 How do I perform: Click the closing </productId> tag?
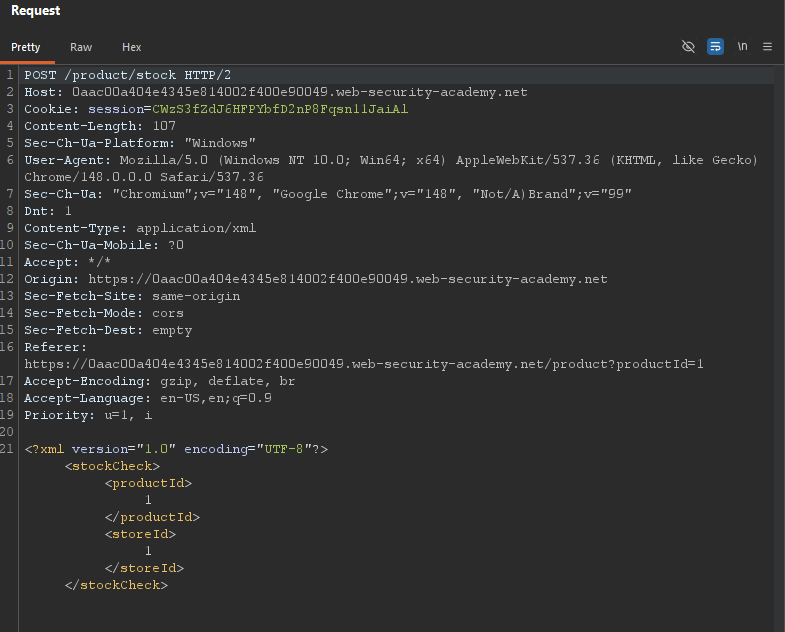coord(152,517)
